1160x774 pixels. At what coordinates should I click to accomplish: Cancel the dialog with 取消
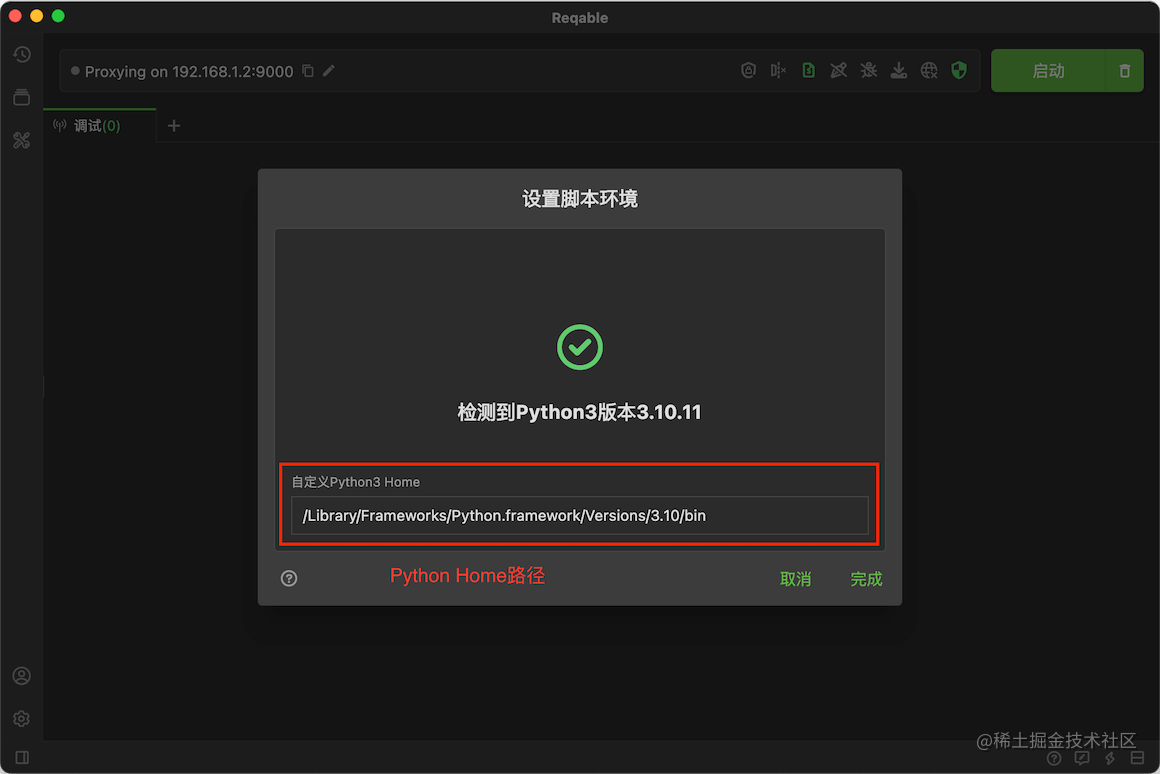(795, 578)
